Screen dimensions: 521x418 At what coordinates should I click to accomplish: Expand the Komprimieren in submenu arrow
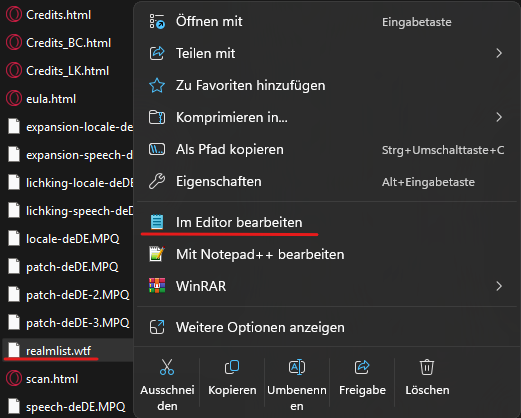(x=499, y=117)
